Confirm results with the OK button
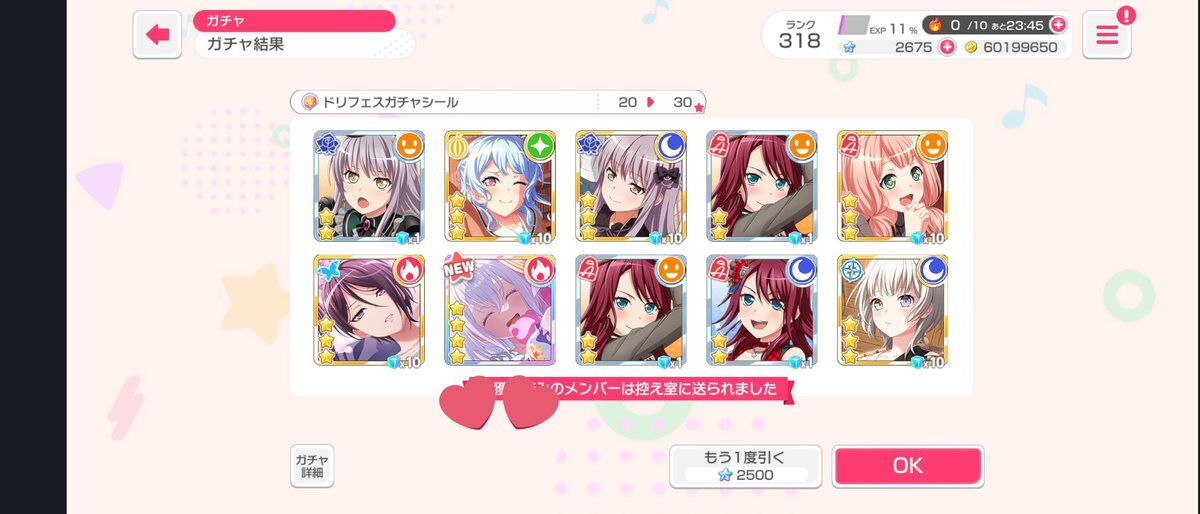 click(x=908, y=466)
